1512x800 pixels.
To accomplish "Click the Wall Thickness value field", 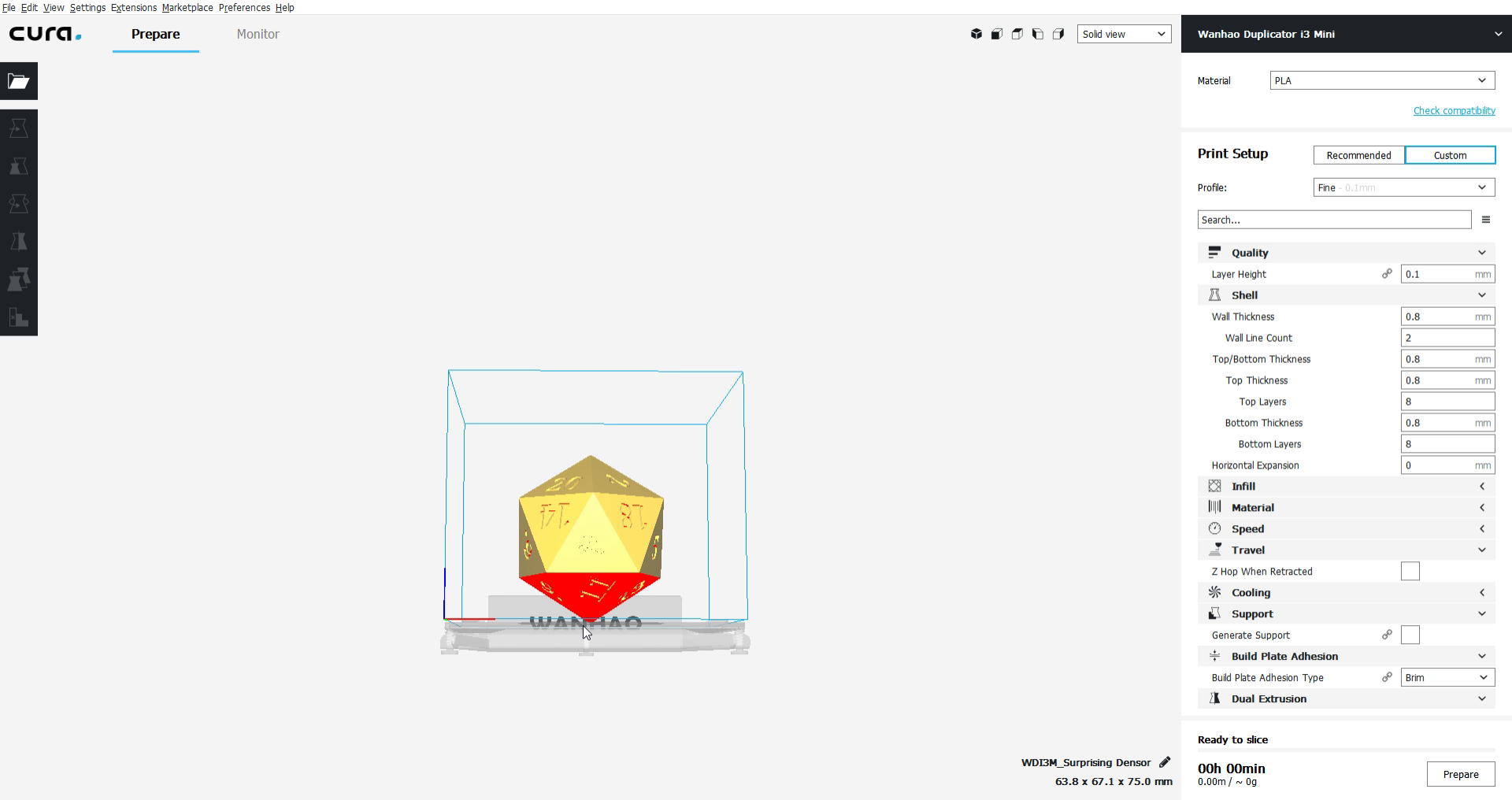I will coord(1447,317).
